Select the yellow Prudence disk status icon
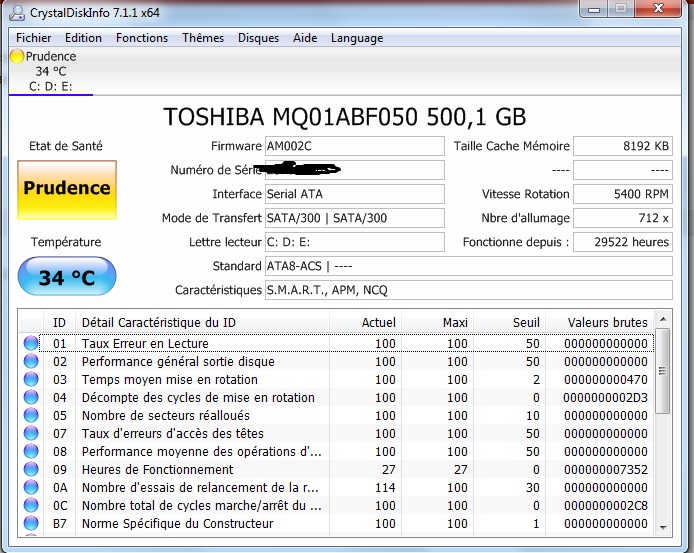694x553 pixels. [x=17, y=56]
